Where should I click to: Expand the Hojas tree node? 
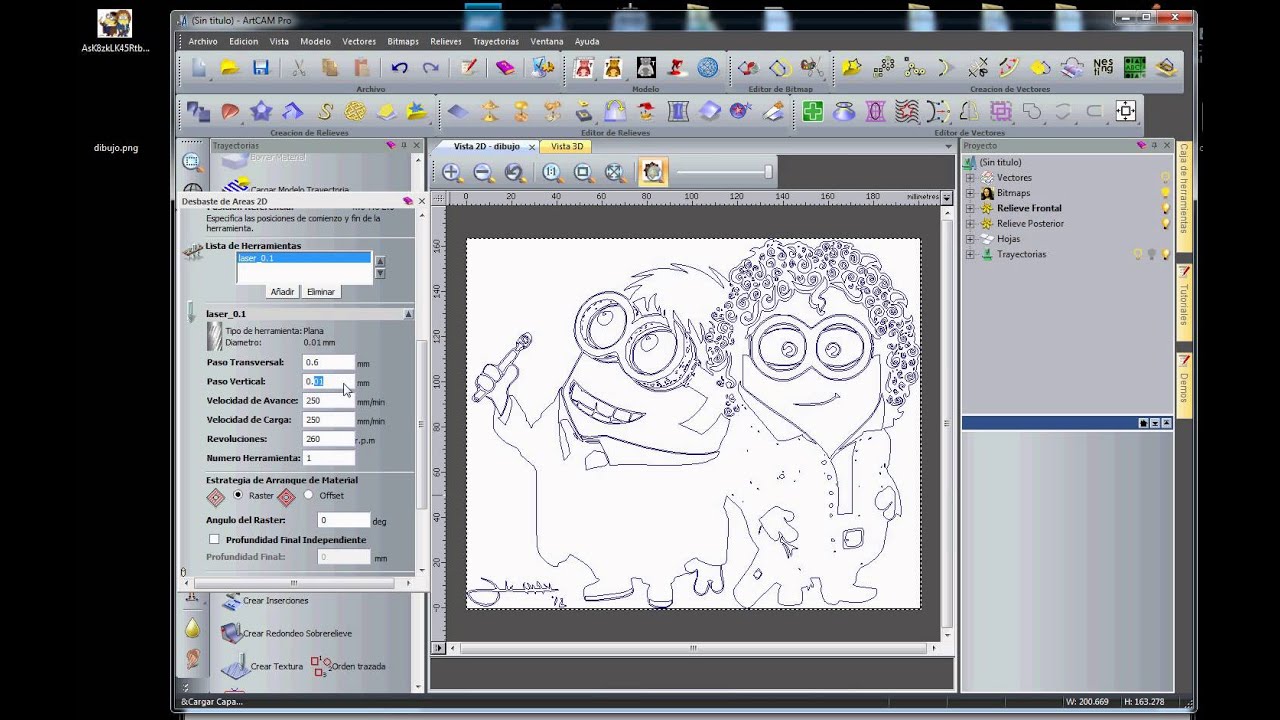click(x=969, y=239)
